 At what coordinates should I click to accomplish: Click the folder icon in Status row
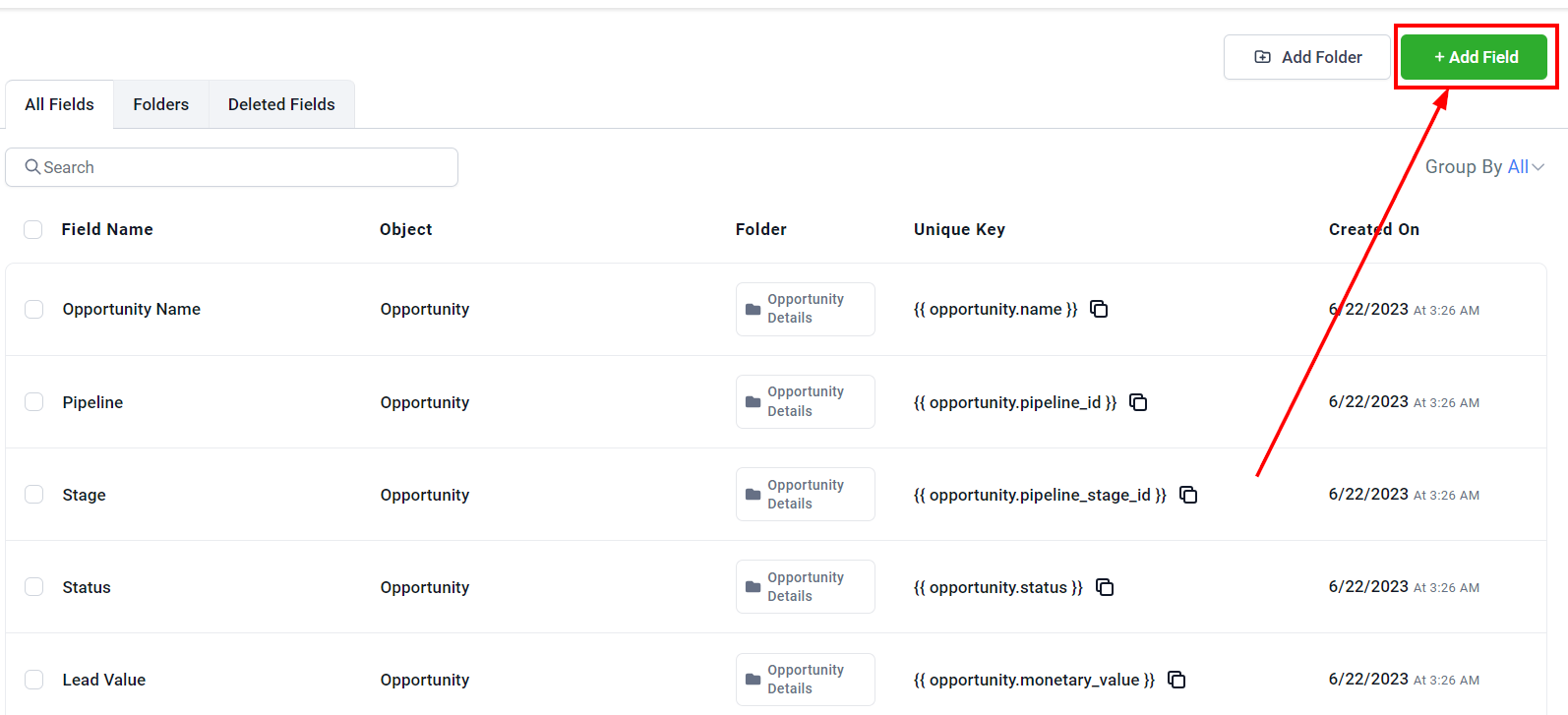[754, 587]
